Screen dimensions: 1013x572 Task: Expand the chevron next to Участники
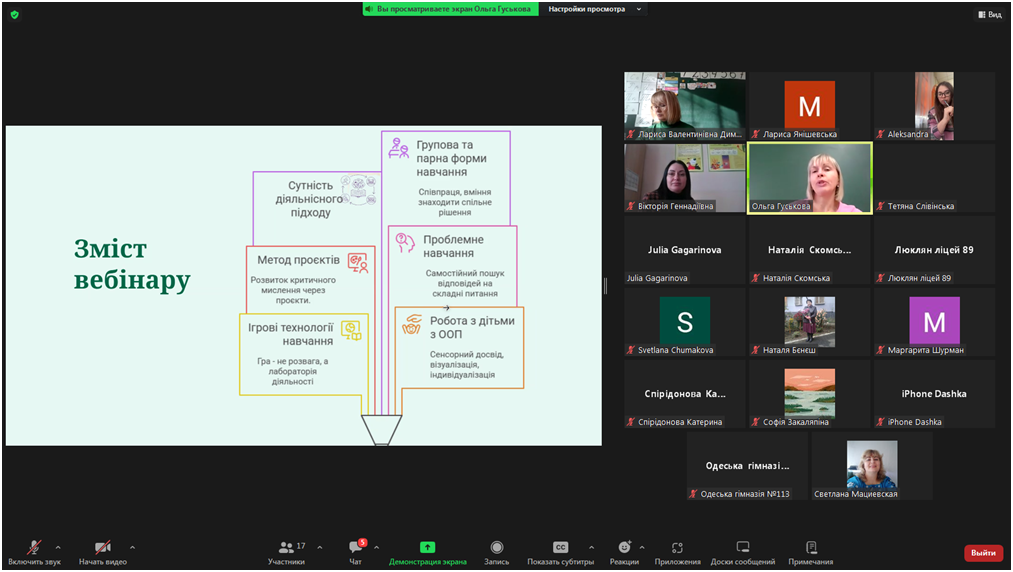click(x=319, y=547)
